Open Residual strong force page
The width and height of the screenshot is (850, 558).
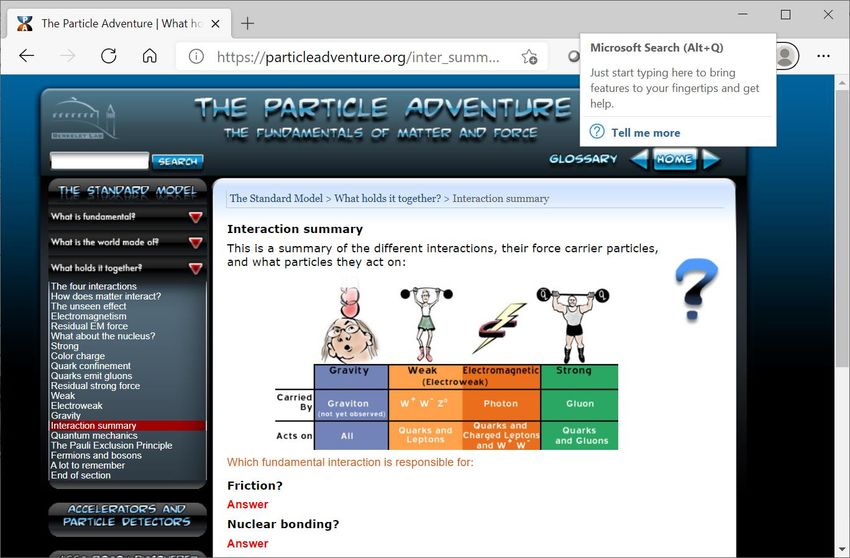(95, 386)
